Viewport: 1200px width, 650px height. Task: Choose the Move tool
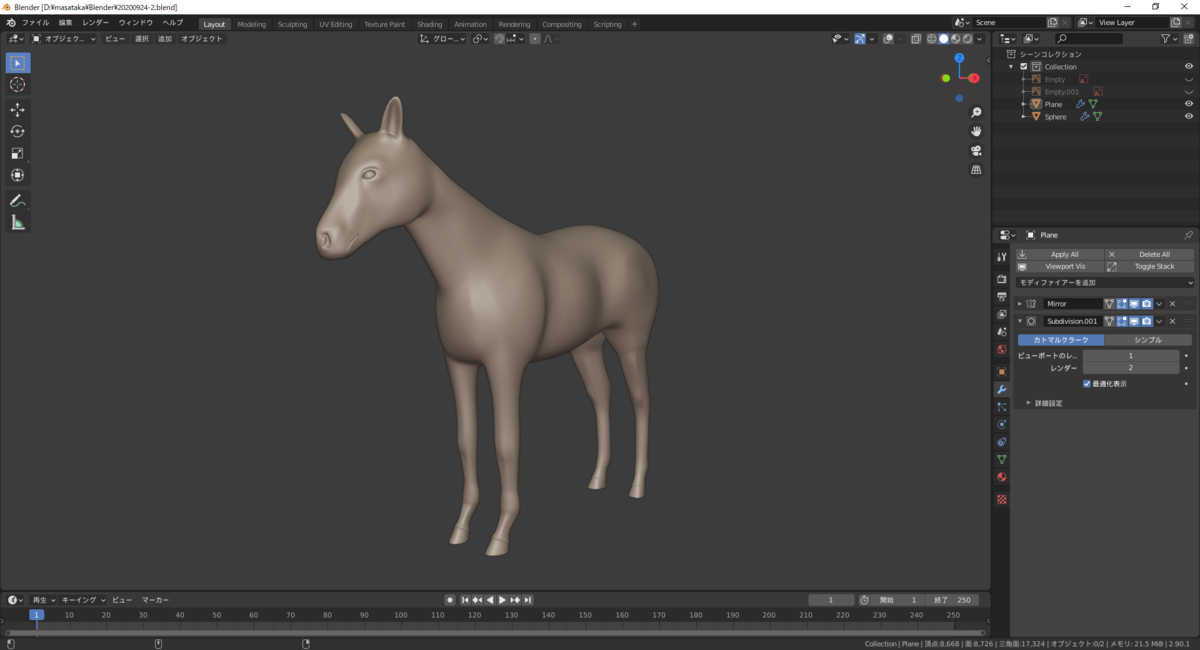[18, 110]
